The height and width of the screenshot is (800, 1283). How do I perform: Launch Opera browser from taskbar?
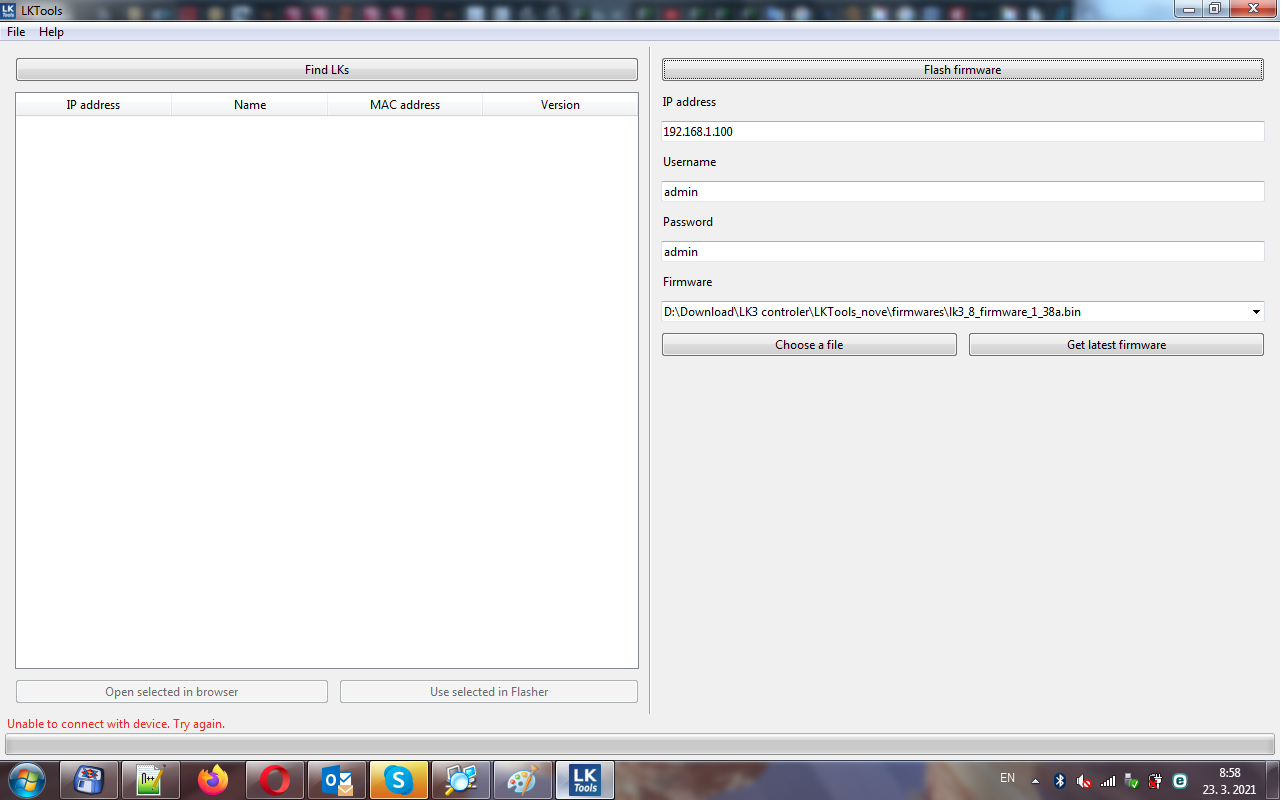[x=275, y=780]
